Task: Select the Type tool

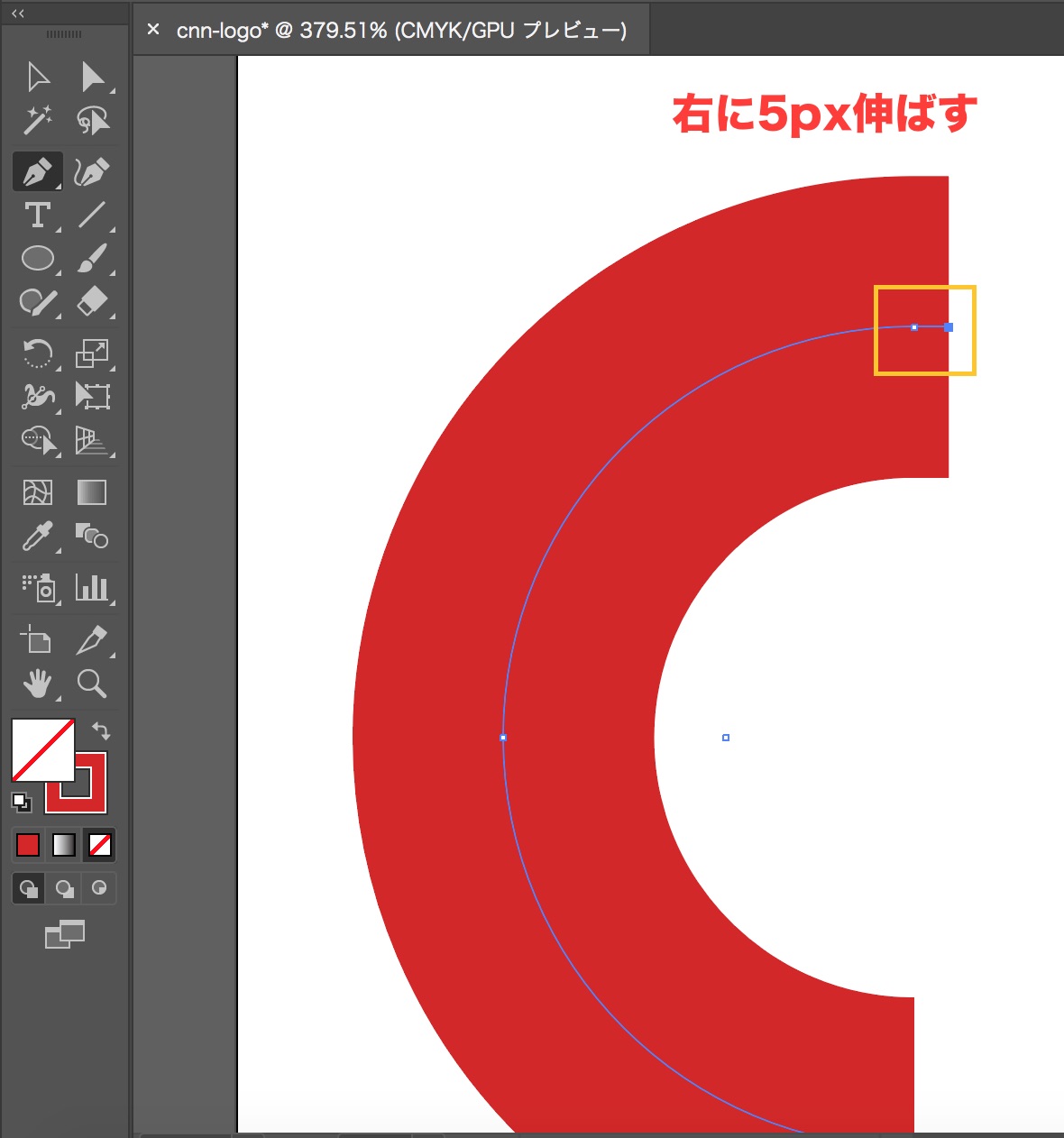Action: (x=38, y=215)
